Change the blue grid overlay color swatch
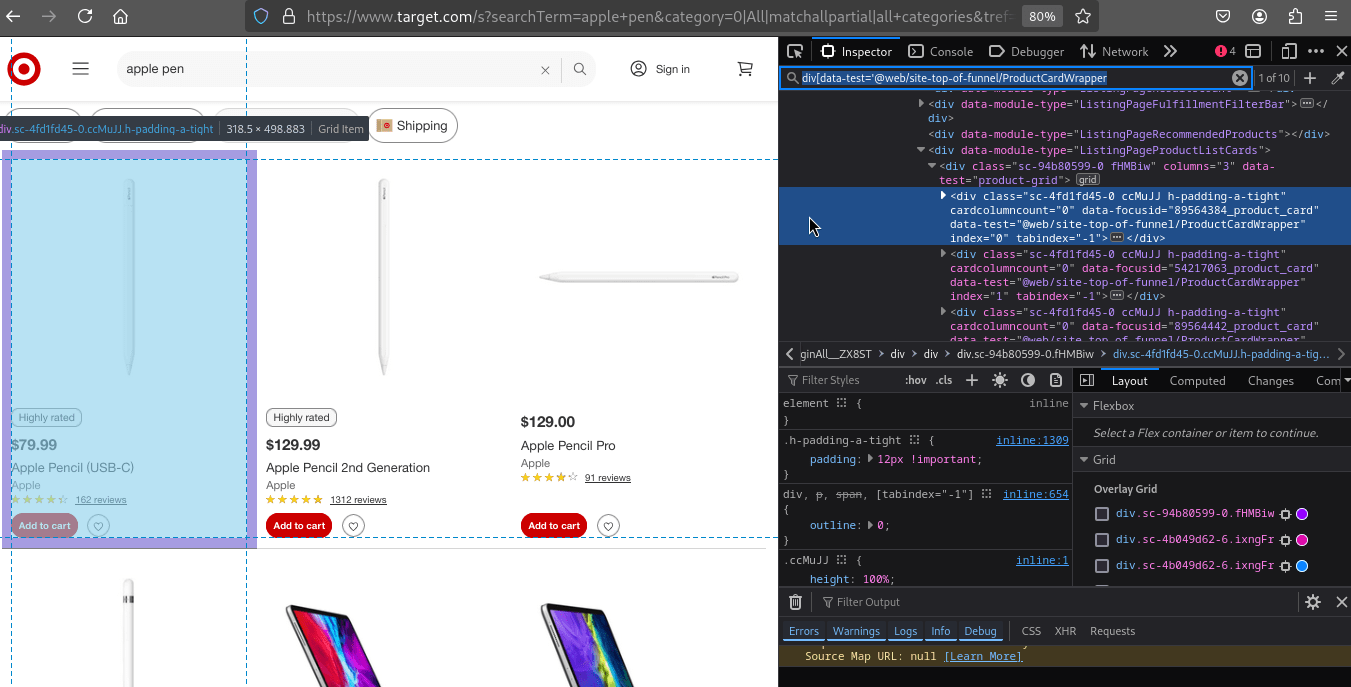Viewport: 1351px width, 687px height. tap(1302, 566)
